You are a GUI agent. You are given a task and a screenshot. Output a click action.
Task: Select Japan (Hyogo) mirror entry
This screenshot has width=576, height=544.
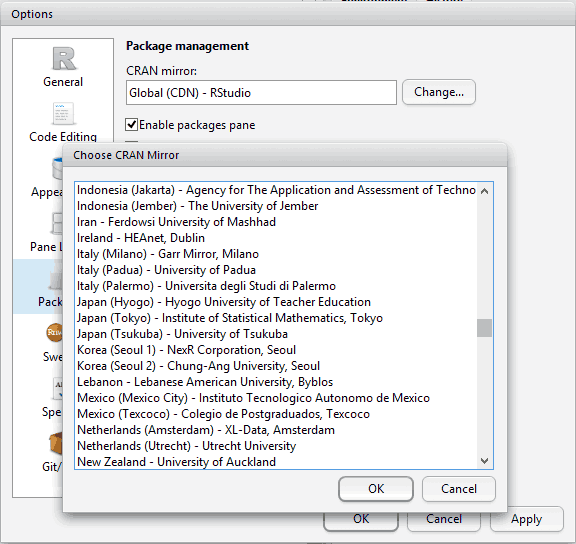click(x=276, y=302)
